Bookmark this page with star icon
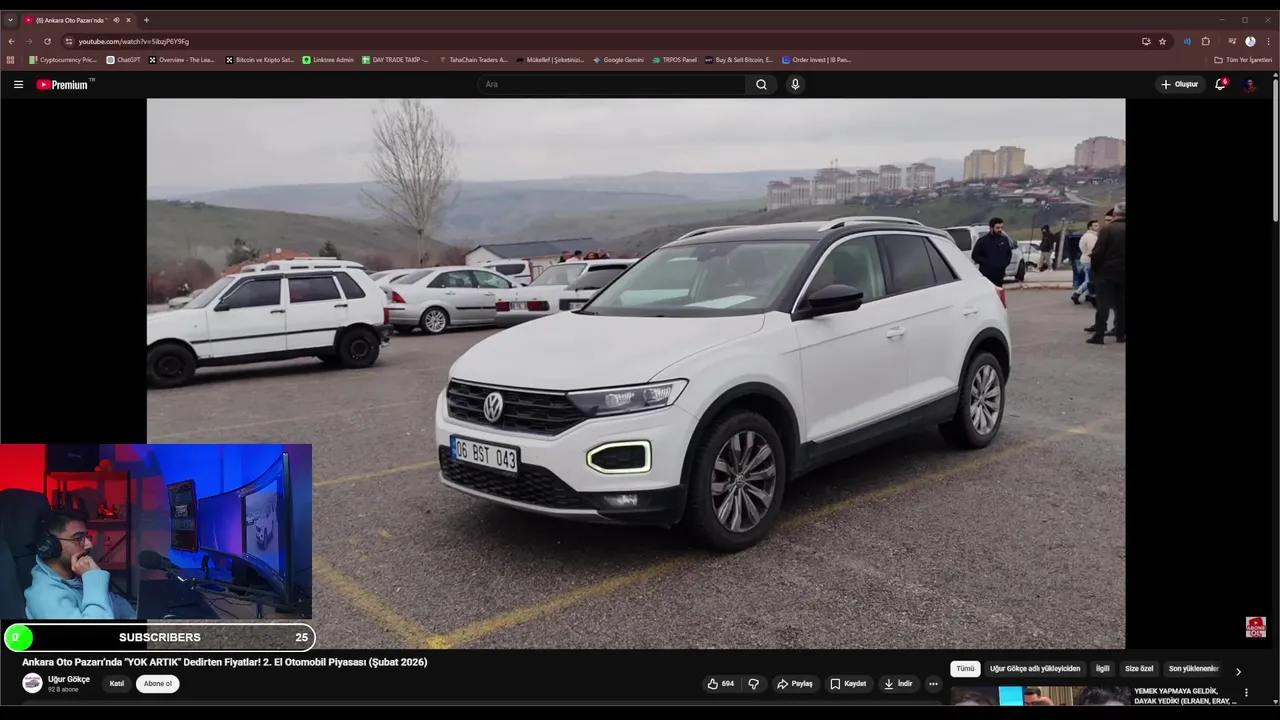1280x720 pixels. (x=1162, y=41)
